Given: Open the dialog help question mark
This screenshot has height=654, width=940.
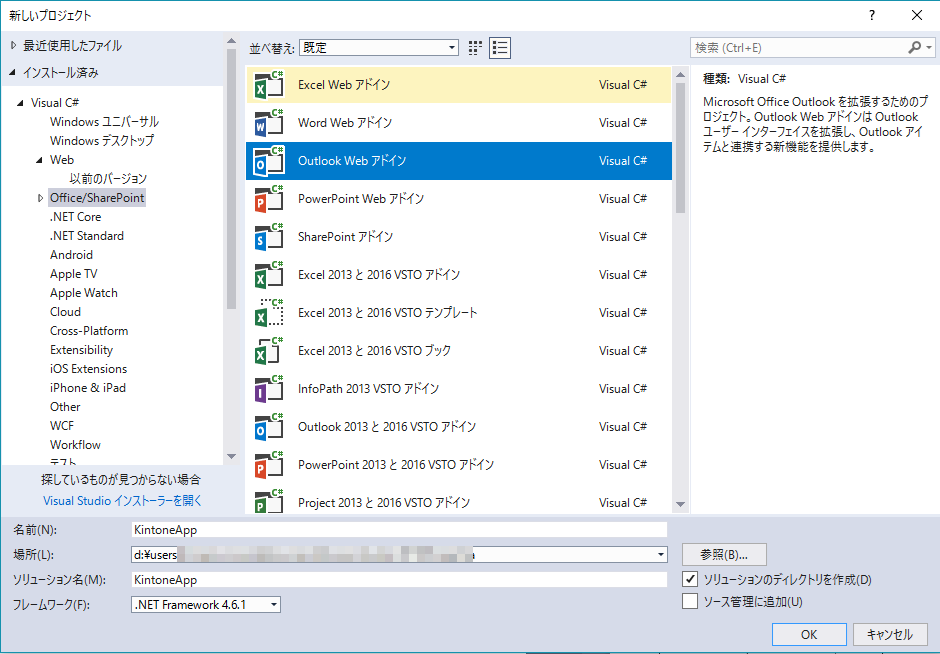Looking at the screenshot, I should 872,15.
